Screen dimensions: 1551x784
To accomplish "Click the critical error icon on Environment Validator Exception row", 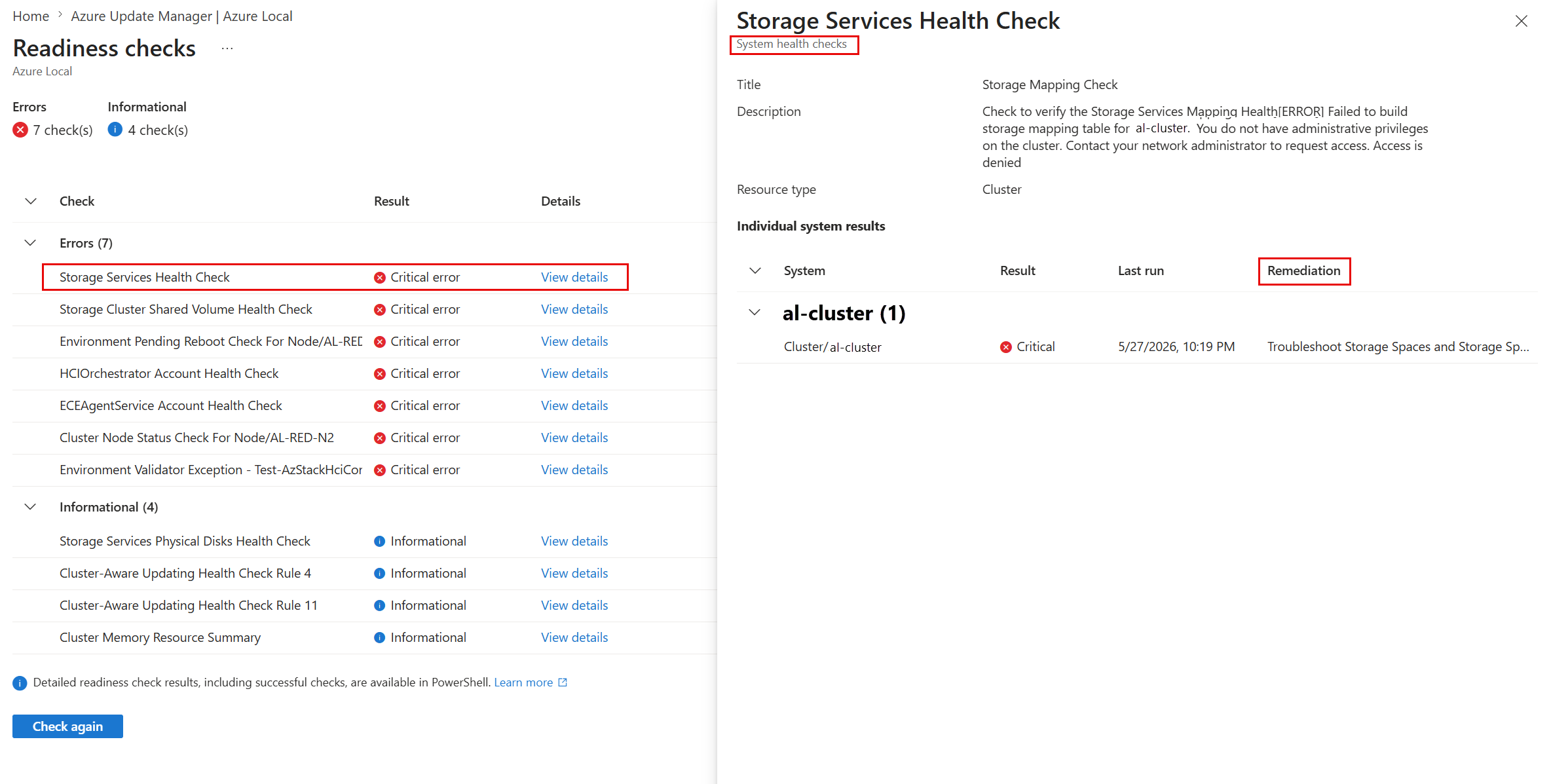I will (380, 470).
